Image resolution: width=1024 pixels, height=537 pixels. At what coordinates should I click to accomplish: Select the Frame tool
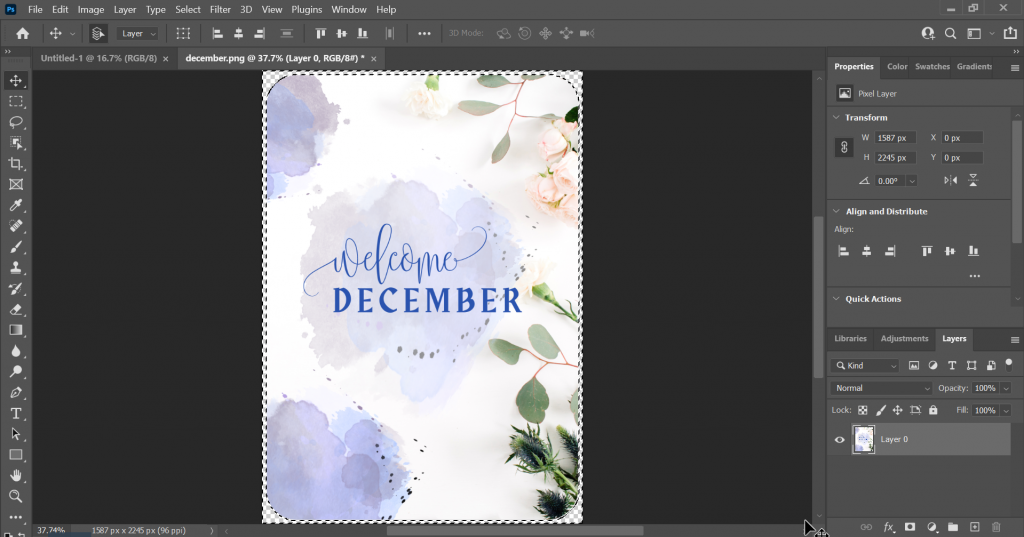coord(16,185)
